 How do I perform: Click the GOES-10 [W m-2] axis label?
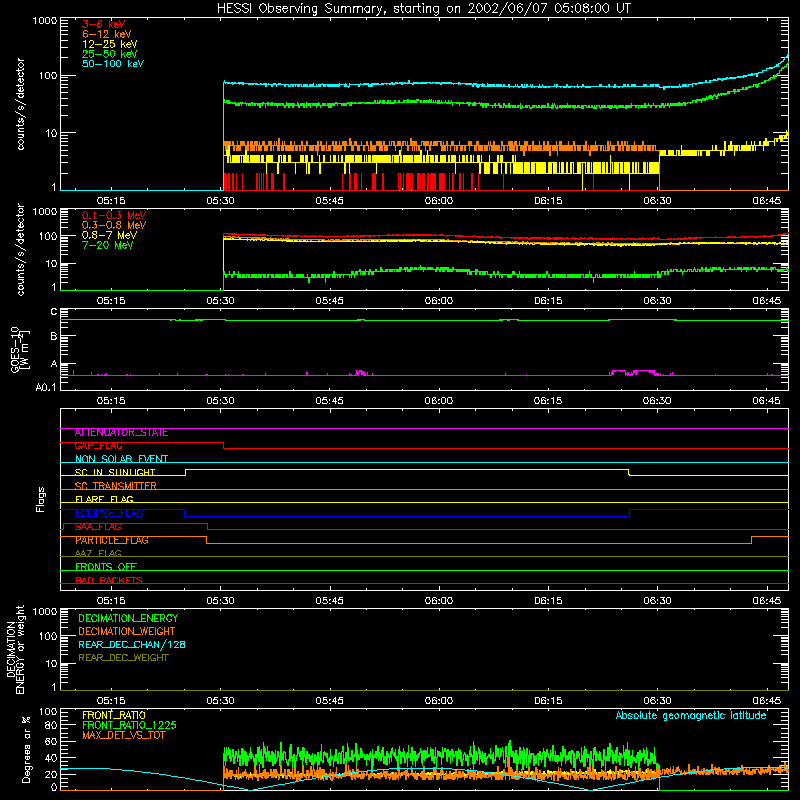pos(20,350)
